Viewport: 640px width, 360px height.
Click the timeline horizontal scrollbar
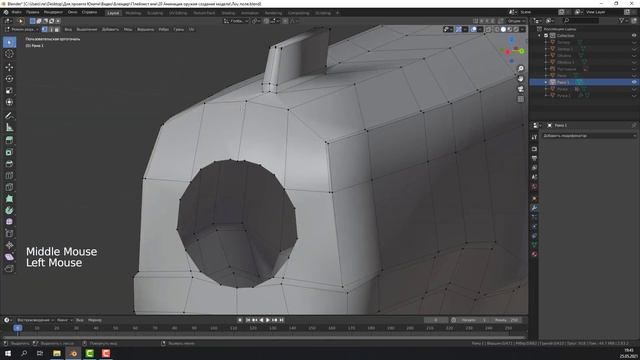[x=264, y=338]
